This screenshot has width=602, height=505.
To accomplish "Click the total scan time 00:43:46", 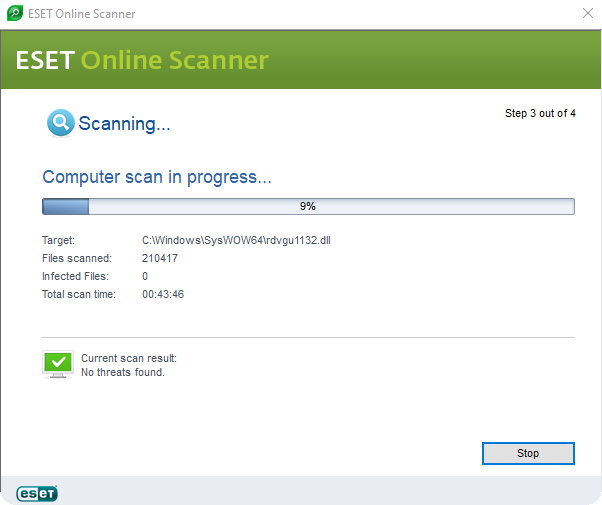I will 163,294.
